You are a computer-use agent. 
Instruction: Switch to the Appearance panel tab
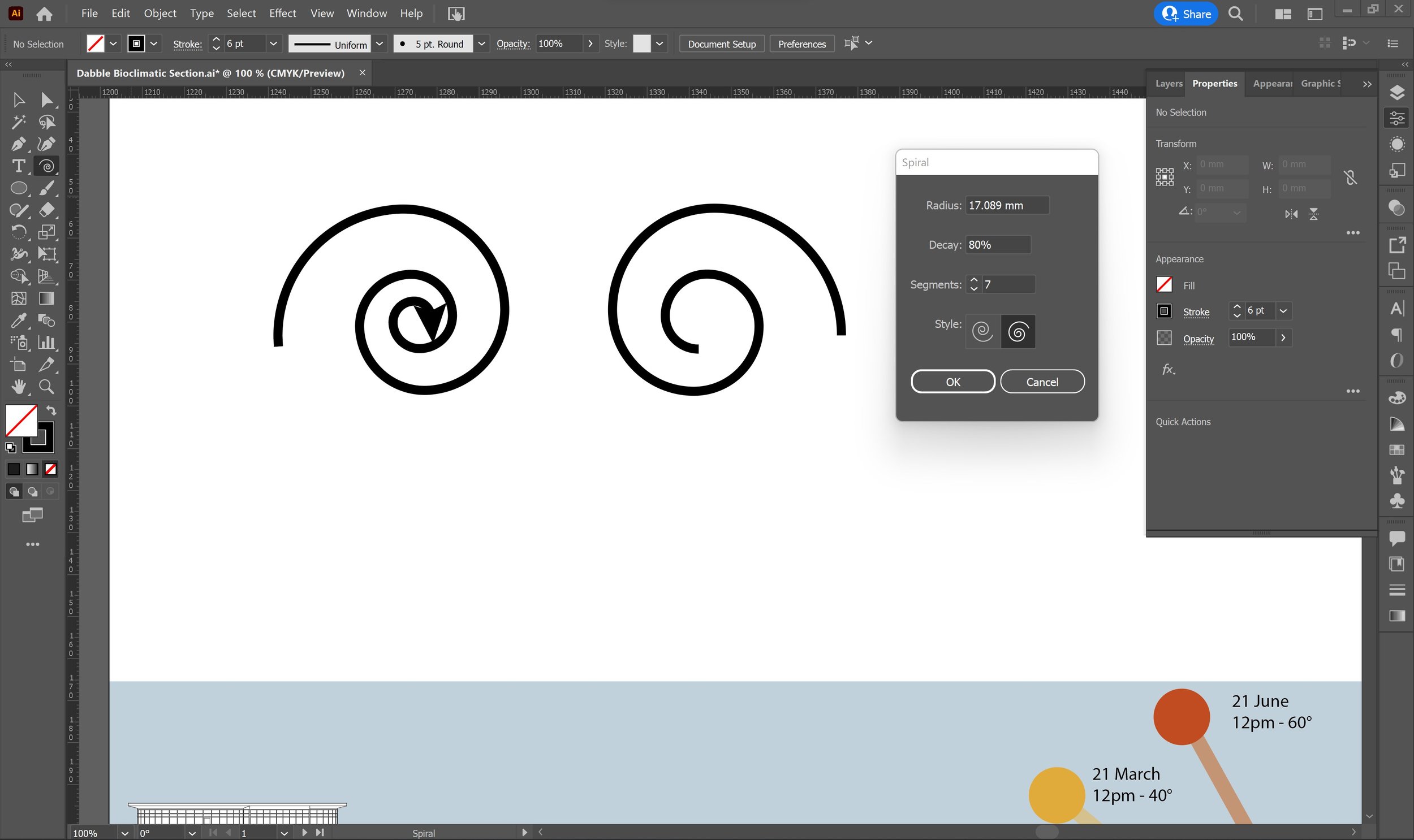pos(1272,83)
